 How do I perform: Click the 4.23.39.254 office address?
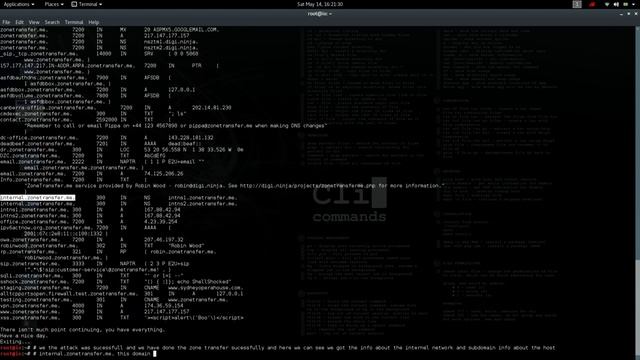161,222
